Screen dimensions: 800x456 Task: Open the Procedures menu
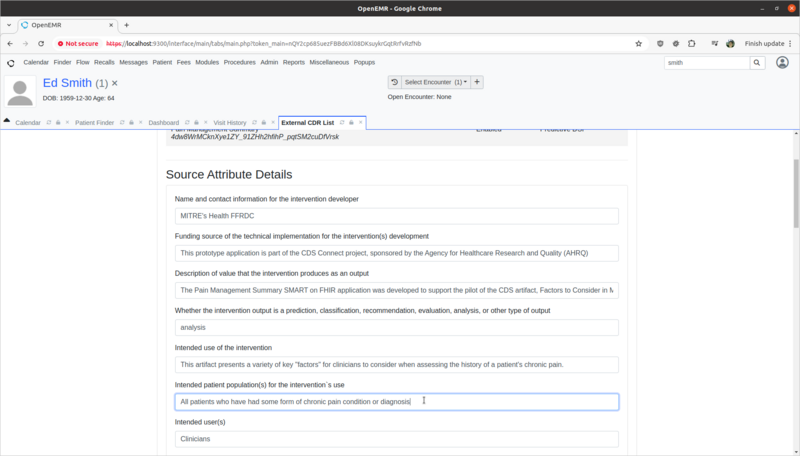239,62
